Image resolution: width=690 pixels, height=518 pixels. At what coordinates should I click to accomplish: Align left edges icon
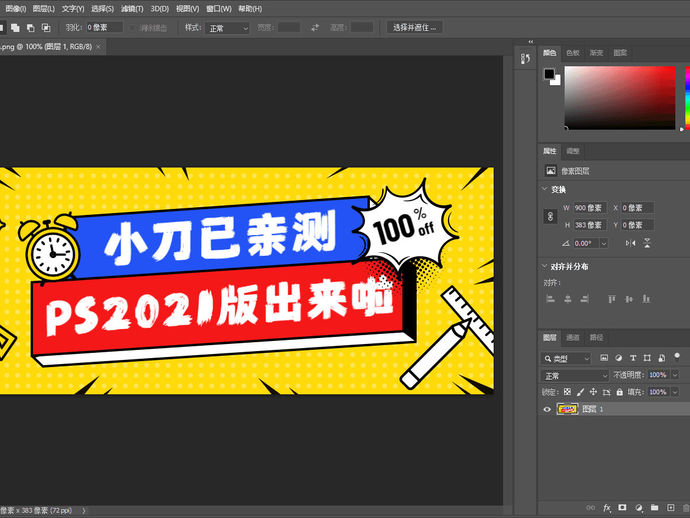(x=550, y=299)
